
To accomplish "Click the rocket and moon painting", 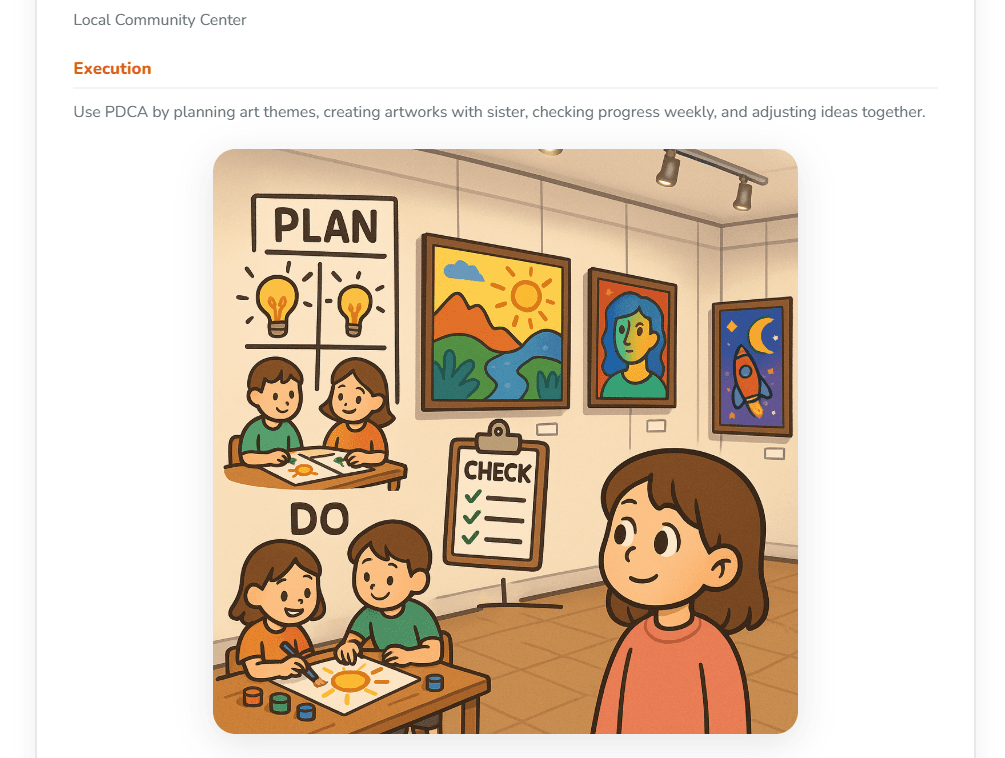I will 752,367.
